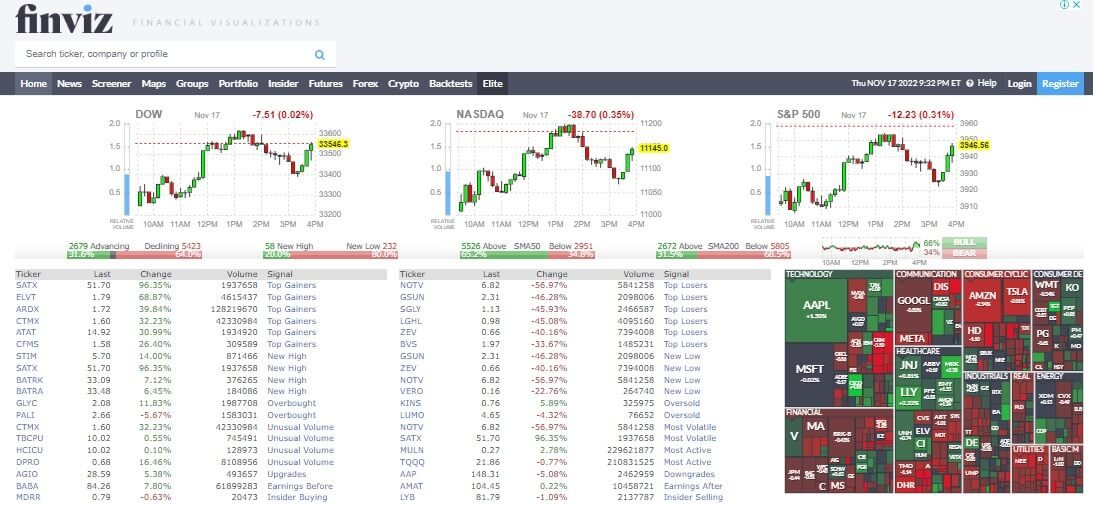Image resolution: width=1093 pixels, height=505 pixels.
Task: Open the GLYC ticker link
Action: click(x=26, y=403)
